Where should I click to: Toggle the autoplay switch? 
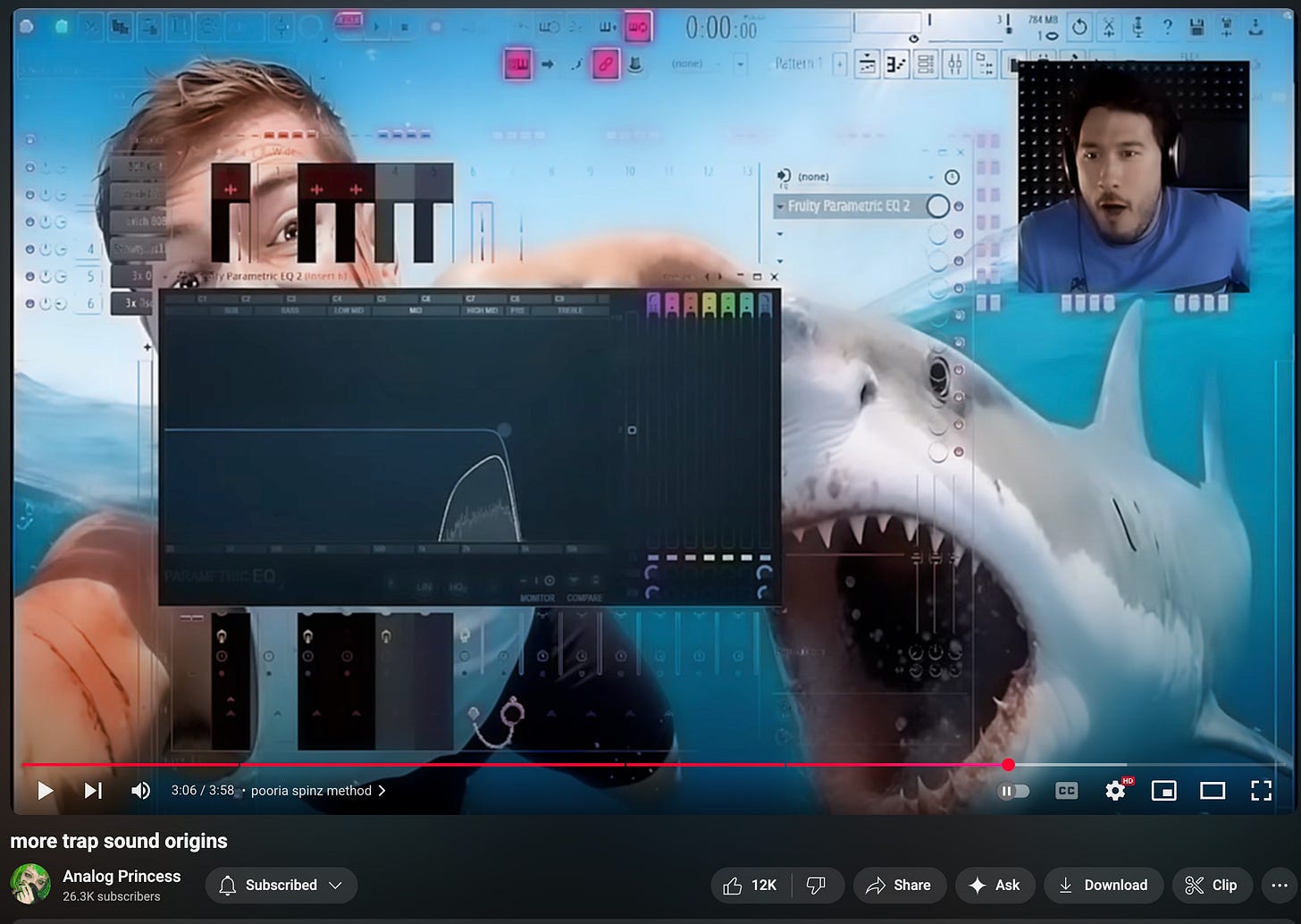(1013, 790)
